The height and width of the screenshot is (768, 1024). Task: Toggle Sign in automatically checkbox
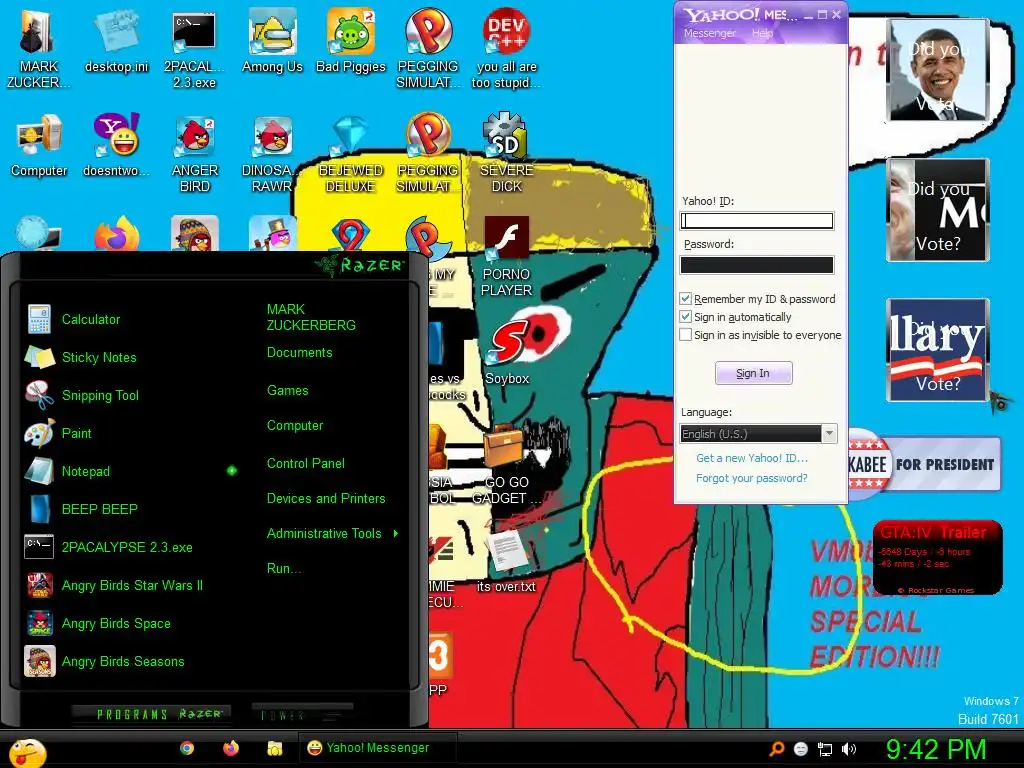click(x=685, y=317)
